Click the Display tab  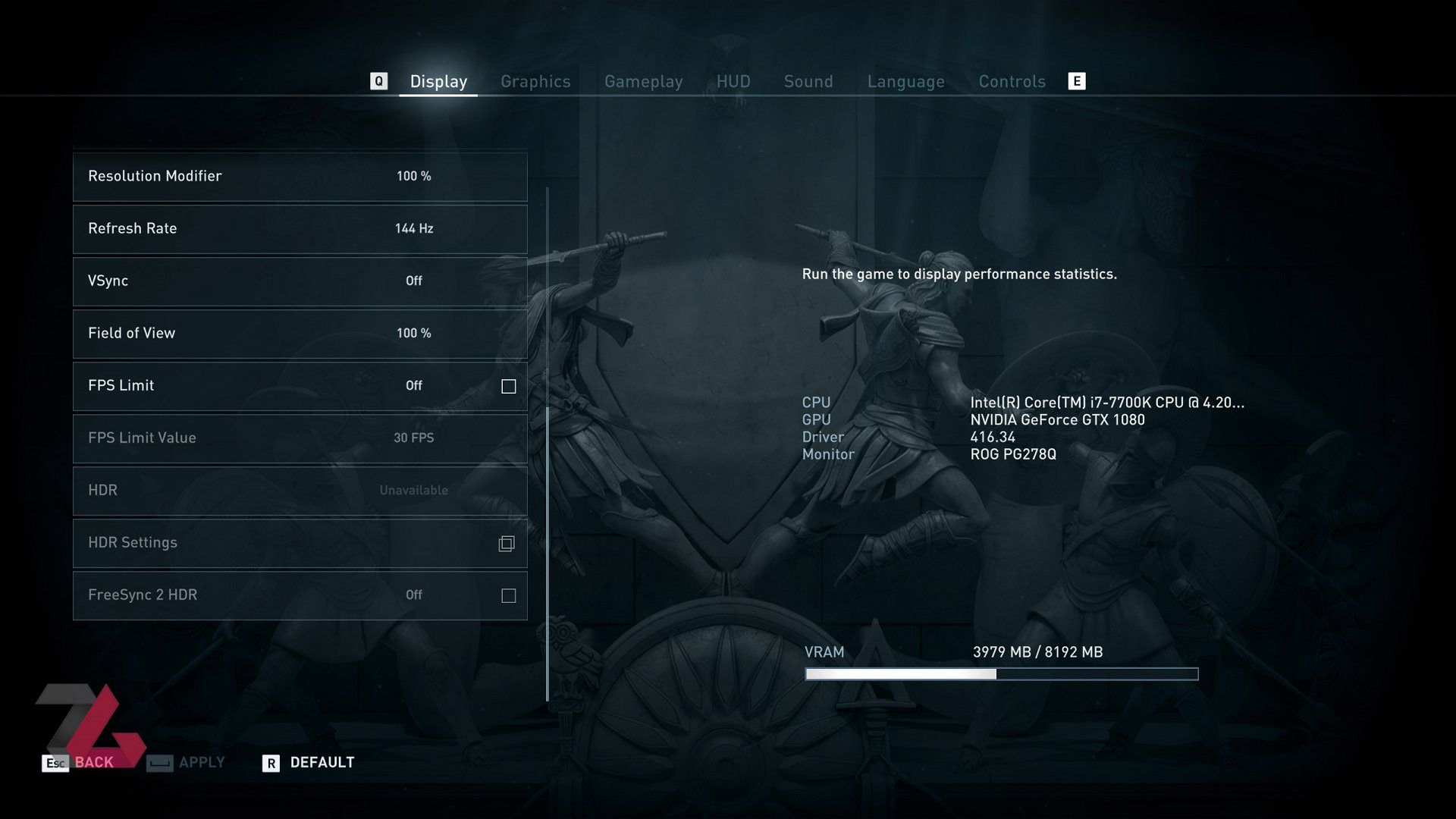click(438, 82)
